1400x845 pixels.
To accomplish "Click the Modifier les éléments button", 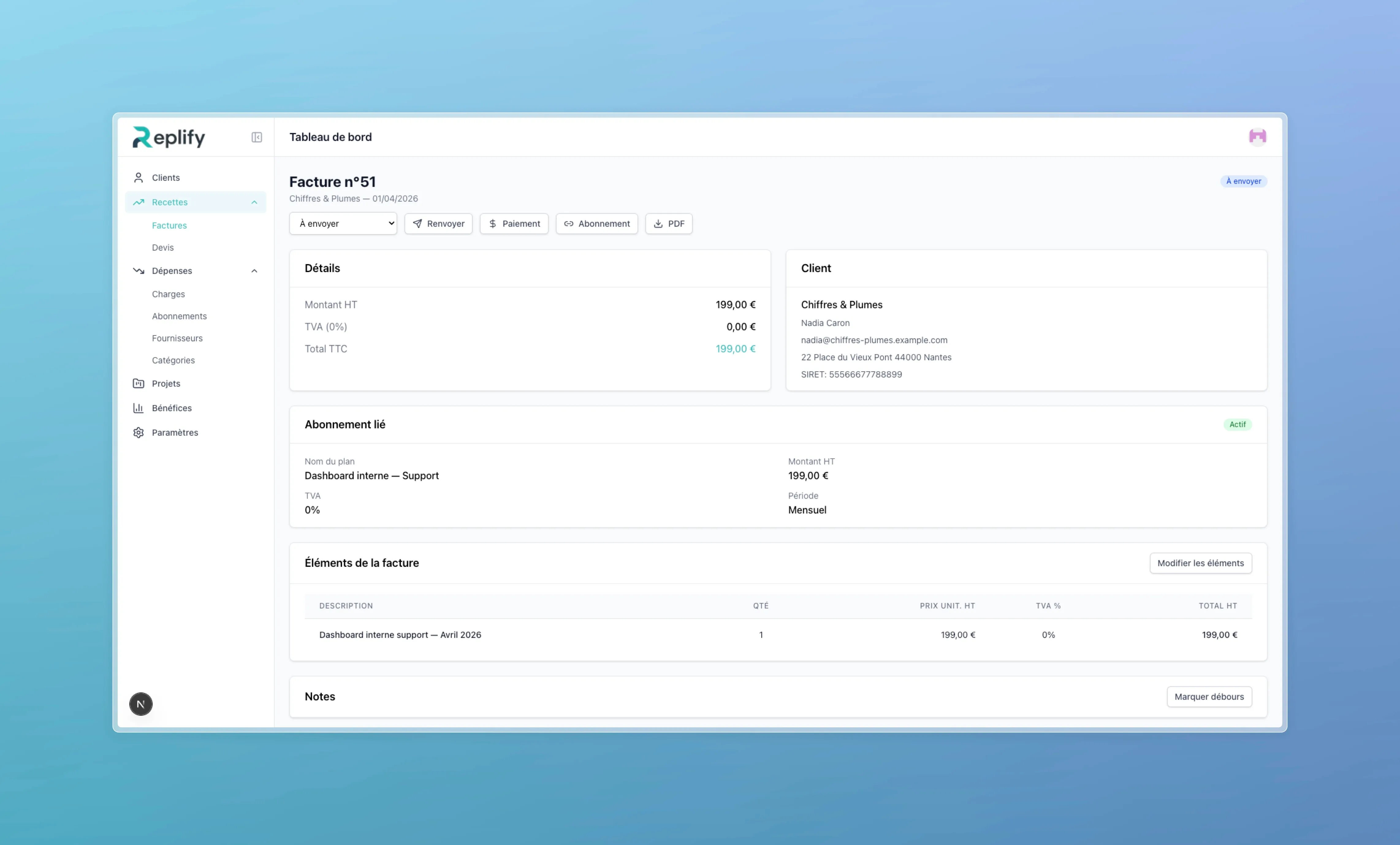I will (1200, 563).
